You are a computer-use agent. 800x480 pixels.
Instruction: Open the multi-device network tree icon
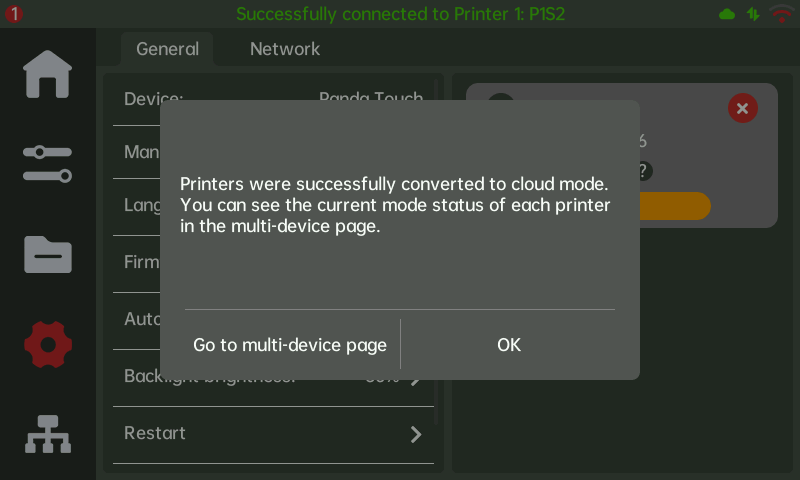(x=48, y=434)
